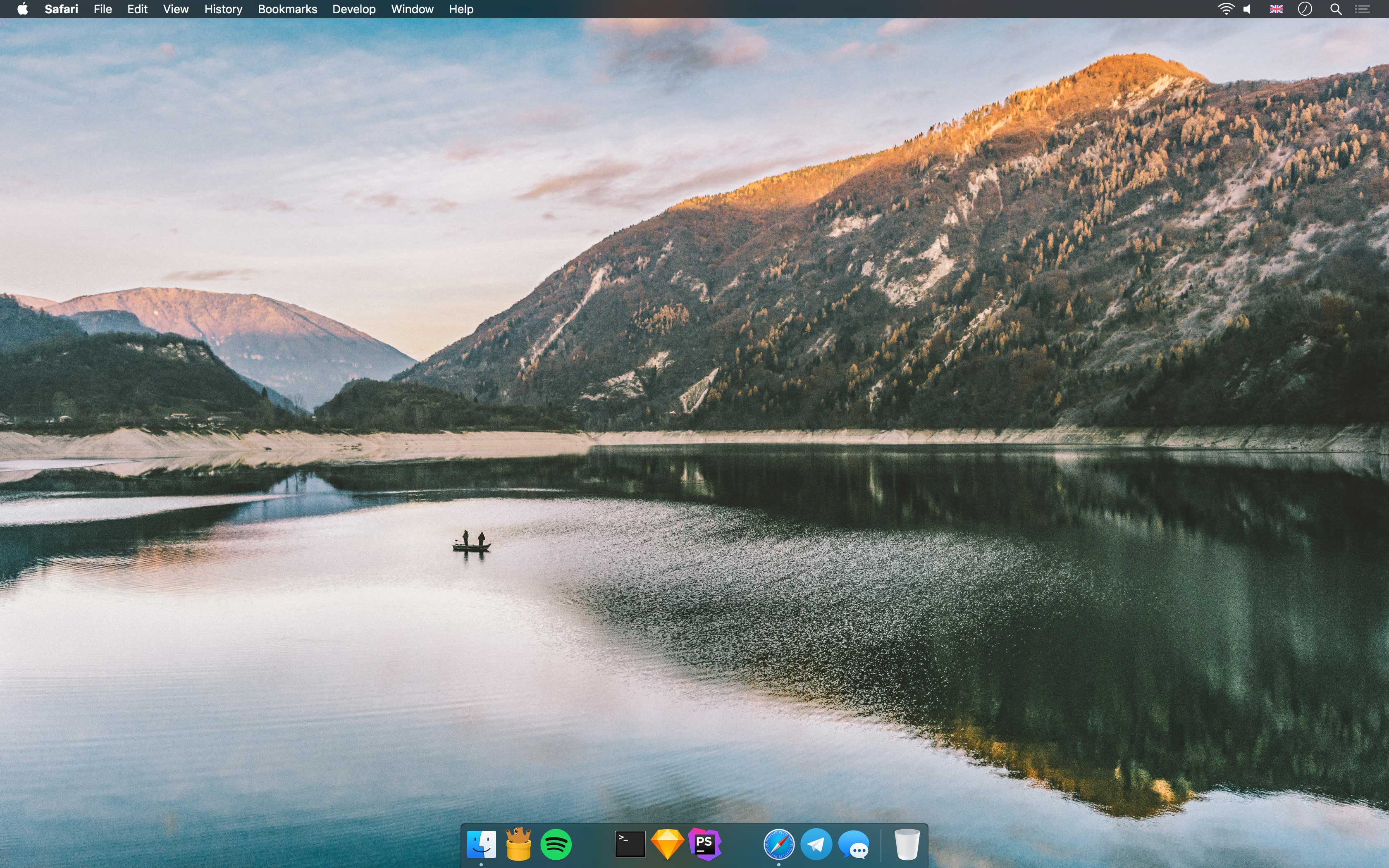Open Spotify in the dock
Viewport: 1389px width, 868px height.
[556, 844]
